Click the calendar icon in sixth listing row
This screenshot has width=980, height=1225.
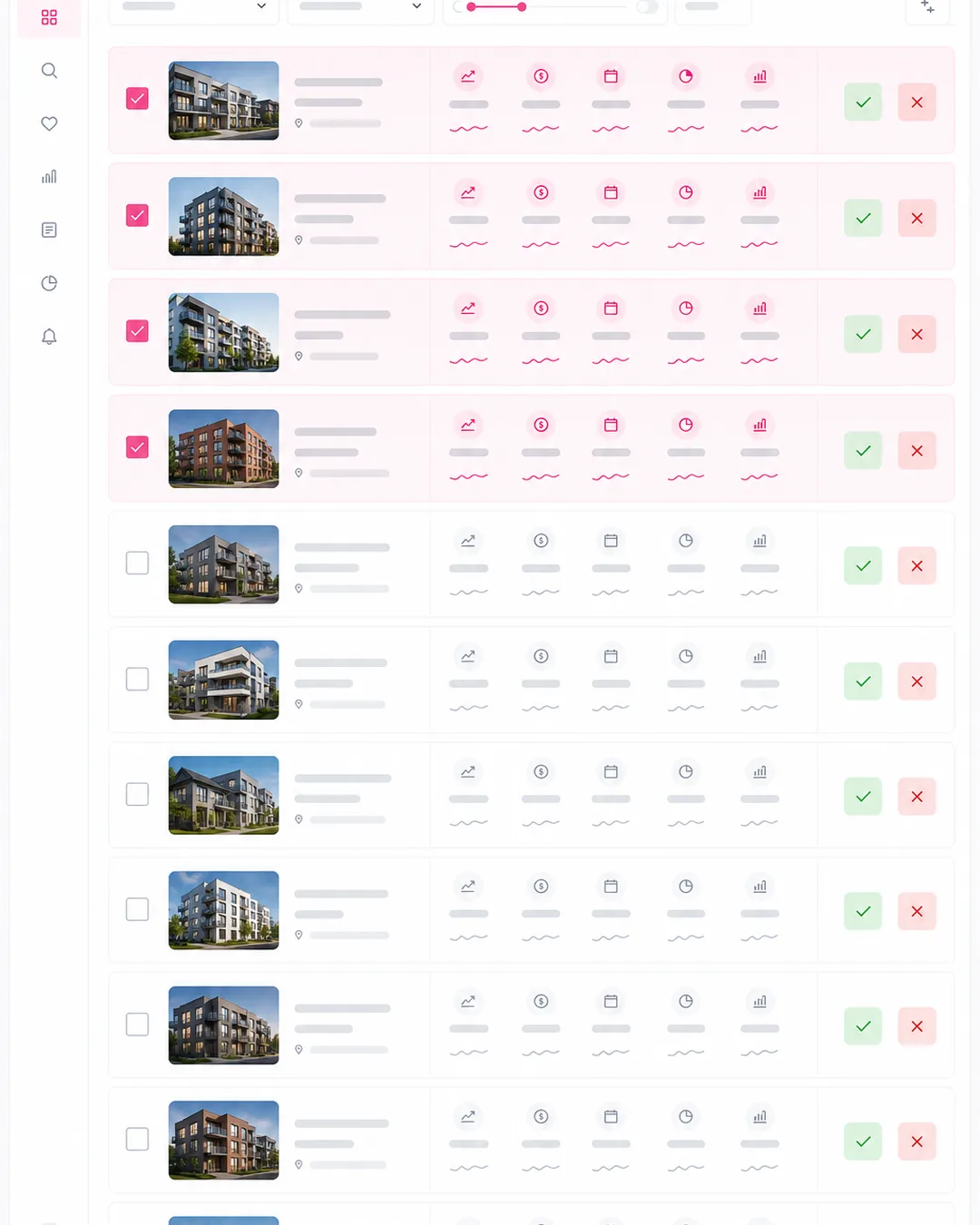(611, 656)
